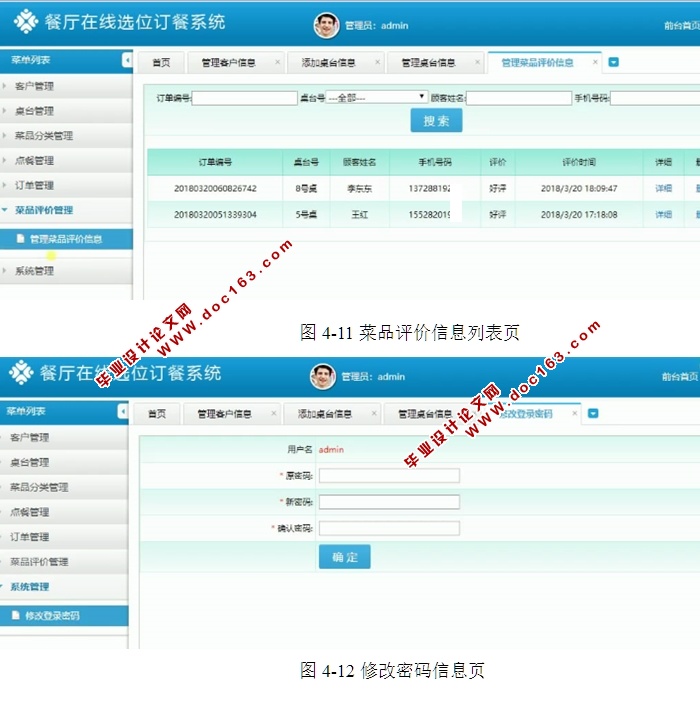Switch to the 添加桌台信息 tab in the bottom panel
This screenshot has width=700, height=713.
point(325,414)
